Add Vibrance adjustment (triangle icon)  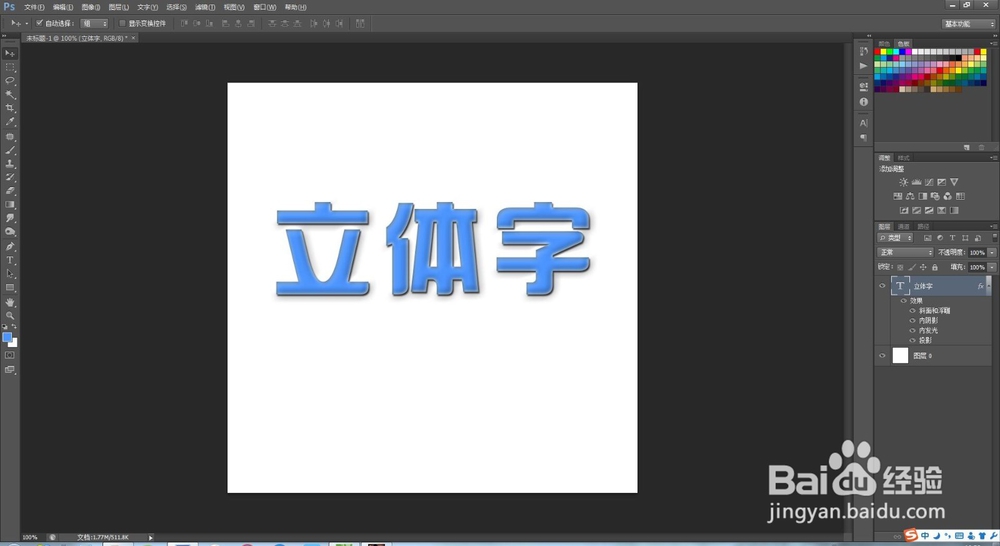954,182
